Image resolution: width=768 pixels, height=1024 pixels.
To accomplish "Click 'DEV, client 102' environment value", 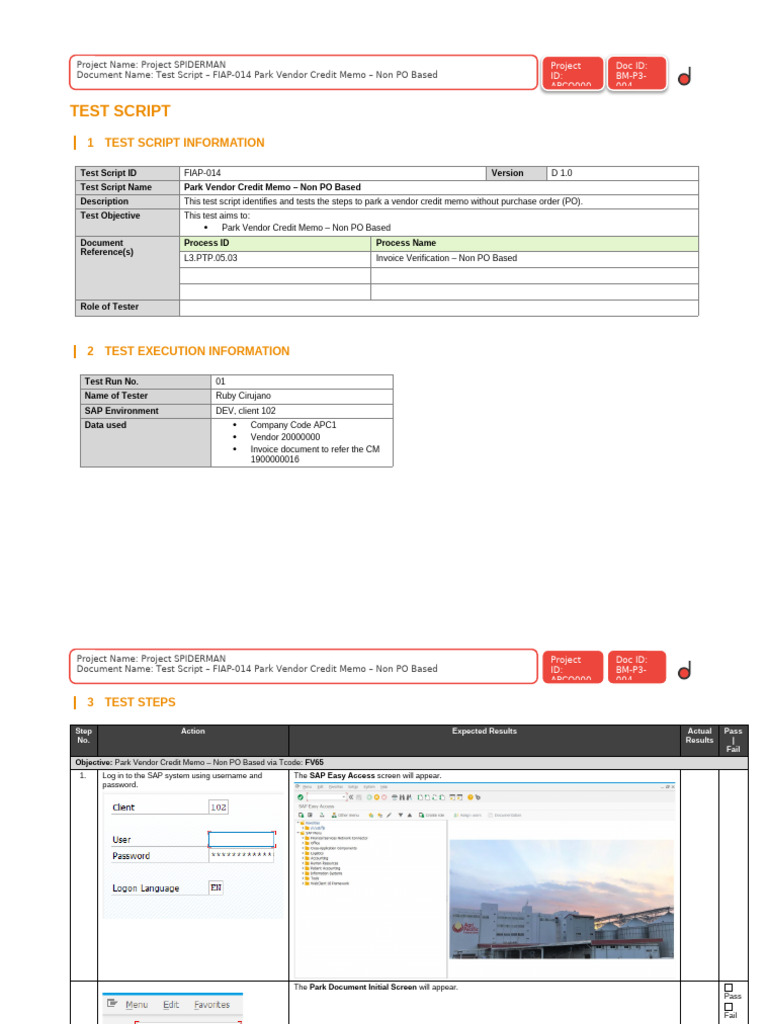I will 246,411.
